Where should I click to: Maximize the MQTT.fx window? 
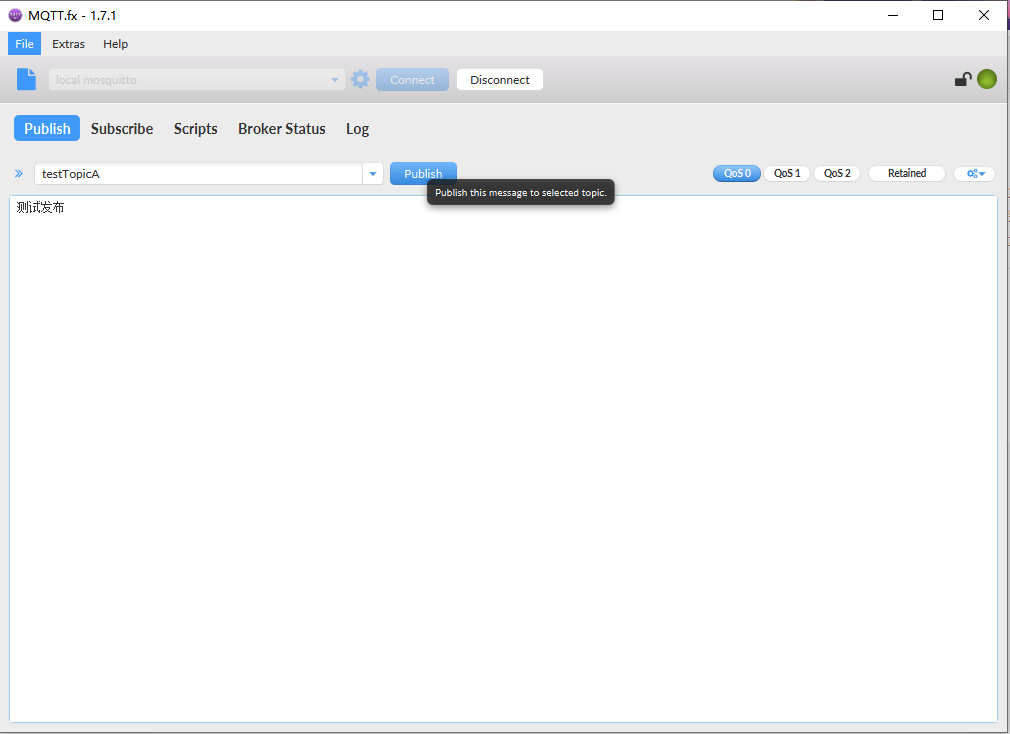click(938, 15)
